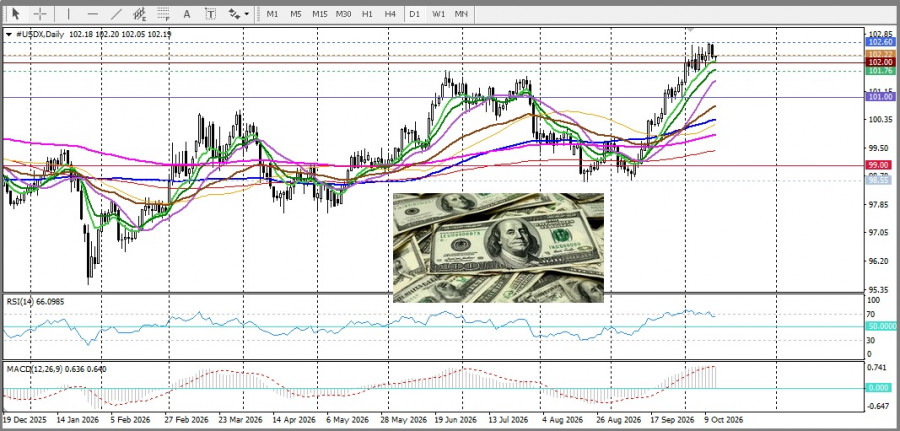900x431 pixels.
Task: Click the green 101.76 price label
Action: pyautogui.click(x=880, y=71)
